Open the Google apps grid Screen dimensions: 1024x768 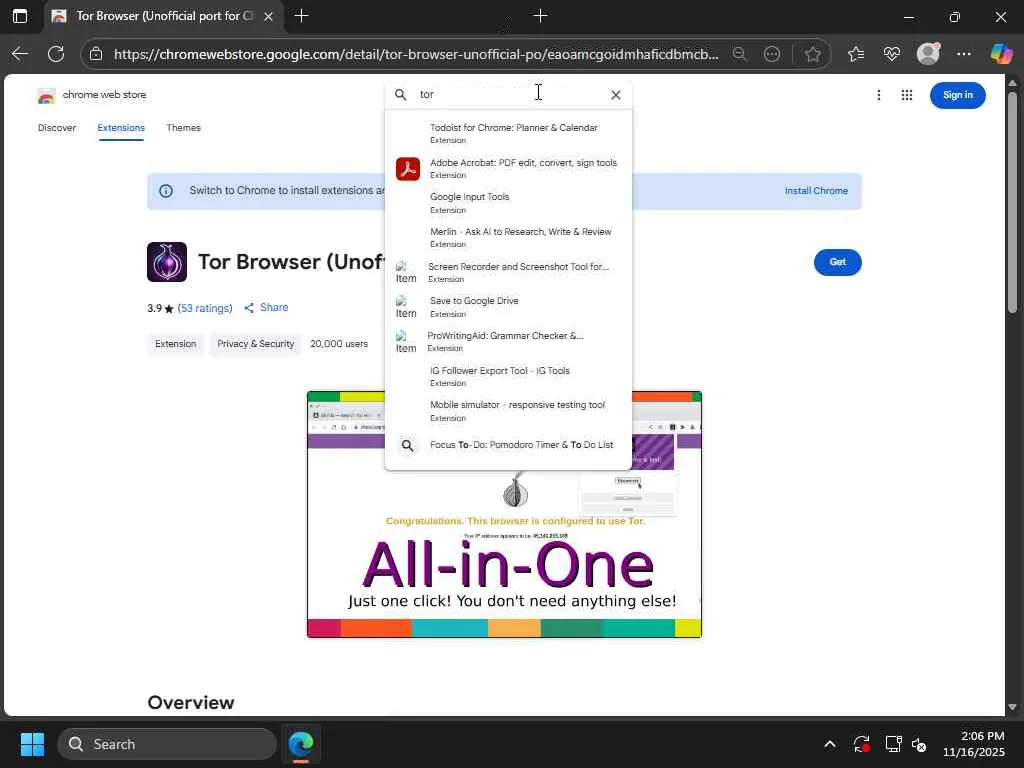click(906, 95)
